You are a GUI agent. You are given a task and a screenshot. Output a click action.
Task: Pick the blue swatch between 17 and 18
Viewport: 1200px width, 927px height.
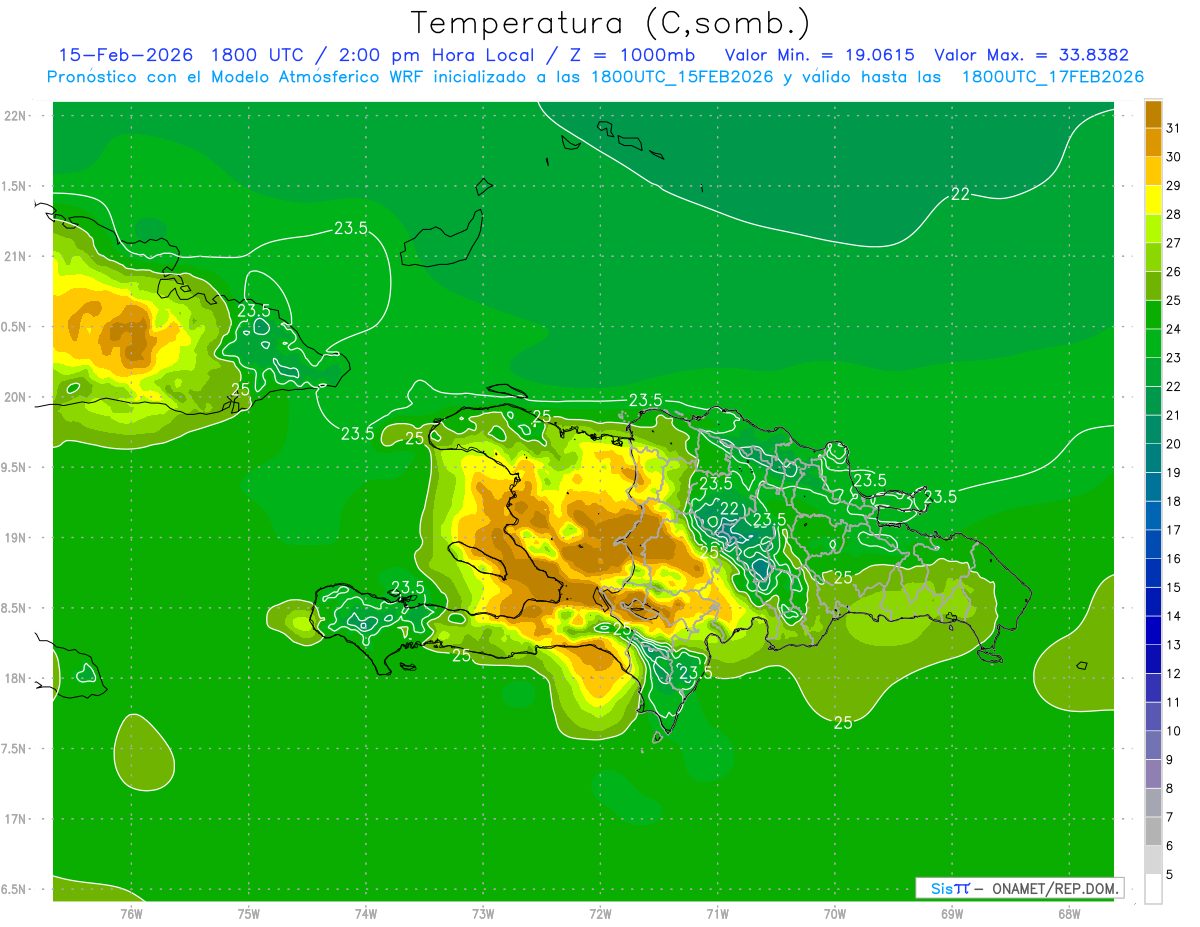(1153, 515)
